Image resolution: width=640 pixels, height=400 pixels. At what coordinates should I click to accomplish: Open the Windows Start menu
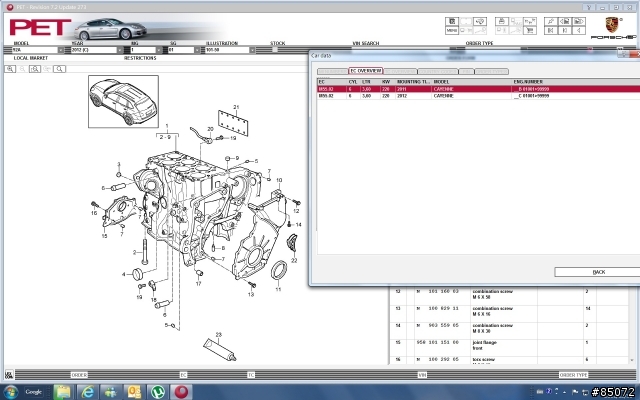click(x=11, y=392)
